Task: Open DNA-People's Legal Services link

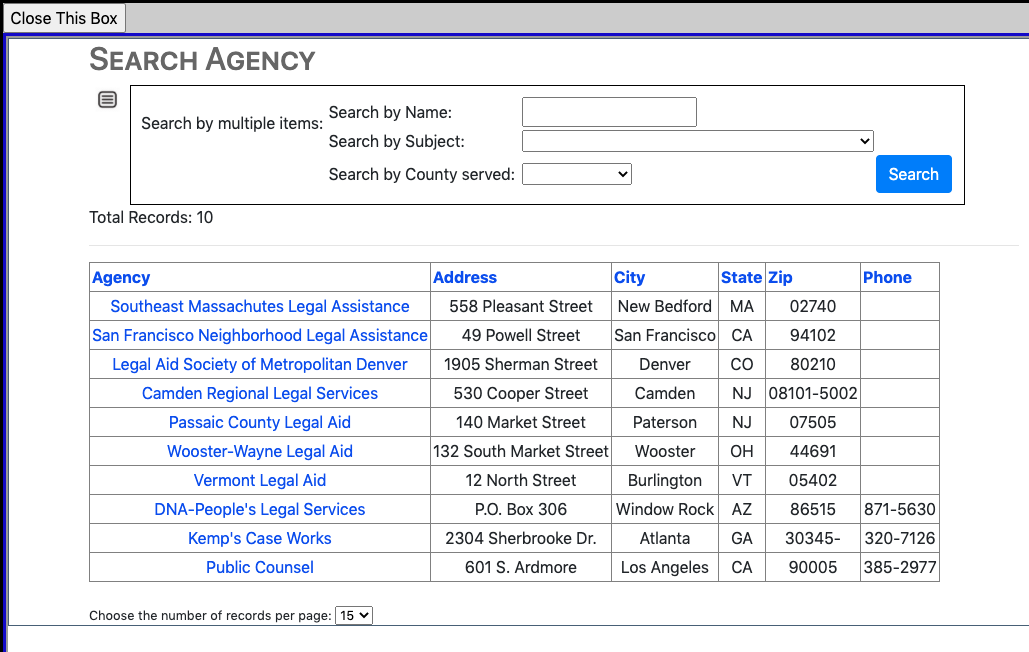Action: [260, 509]
